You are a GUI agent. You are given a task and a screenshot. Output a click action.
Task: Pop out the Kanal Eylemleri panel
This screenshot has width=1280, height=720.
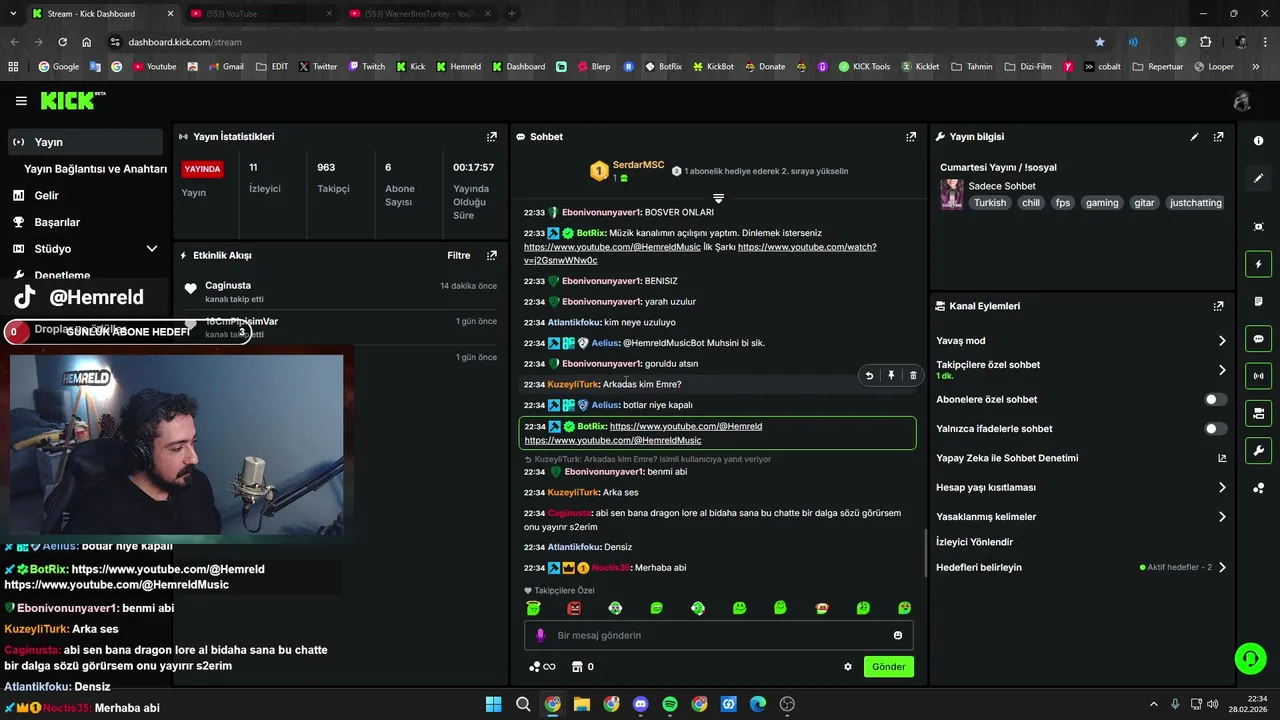coord(1218,306)
